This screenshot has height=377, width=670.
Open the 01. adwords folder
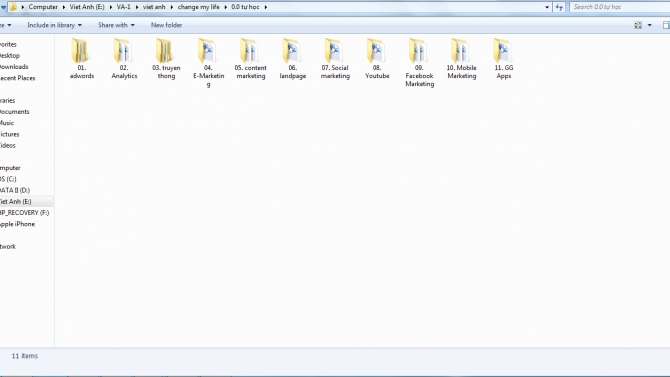coord(82,58)
